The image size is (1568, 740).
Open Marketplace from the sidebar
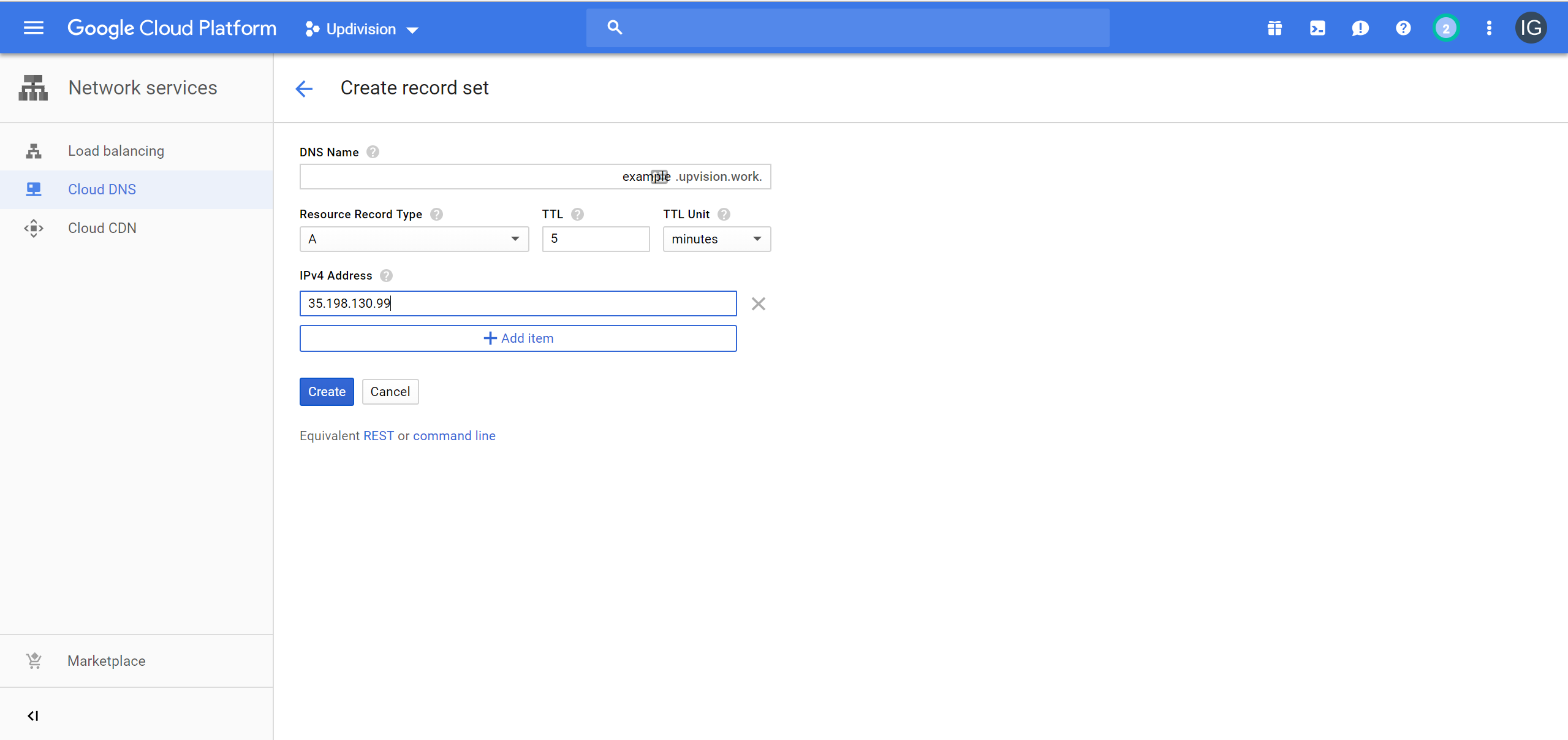[106, 660]
